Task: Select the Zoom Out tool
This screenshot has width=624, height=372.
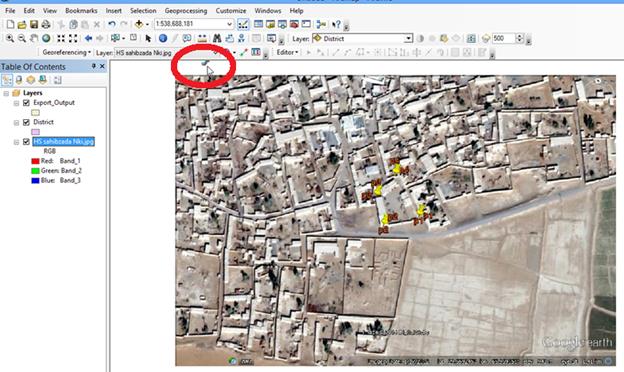Action: pyautogui.click(x=22, y=39)
